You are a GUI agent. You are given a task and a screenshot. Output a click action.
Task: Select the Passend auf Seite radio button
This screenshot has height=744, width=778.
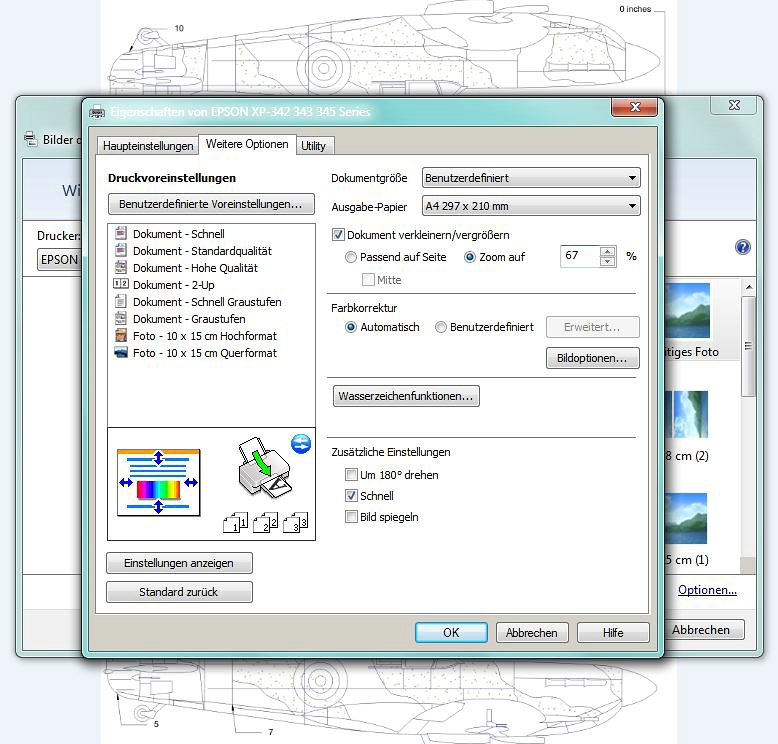pyautogui.click(x=351, y=257)
